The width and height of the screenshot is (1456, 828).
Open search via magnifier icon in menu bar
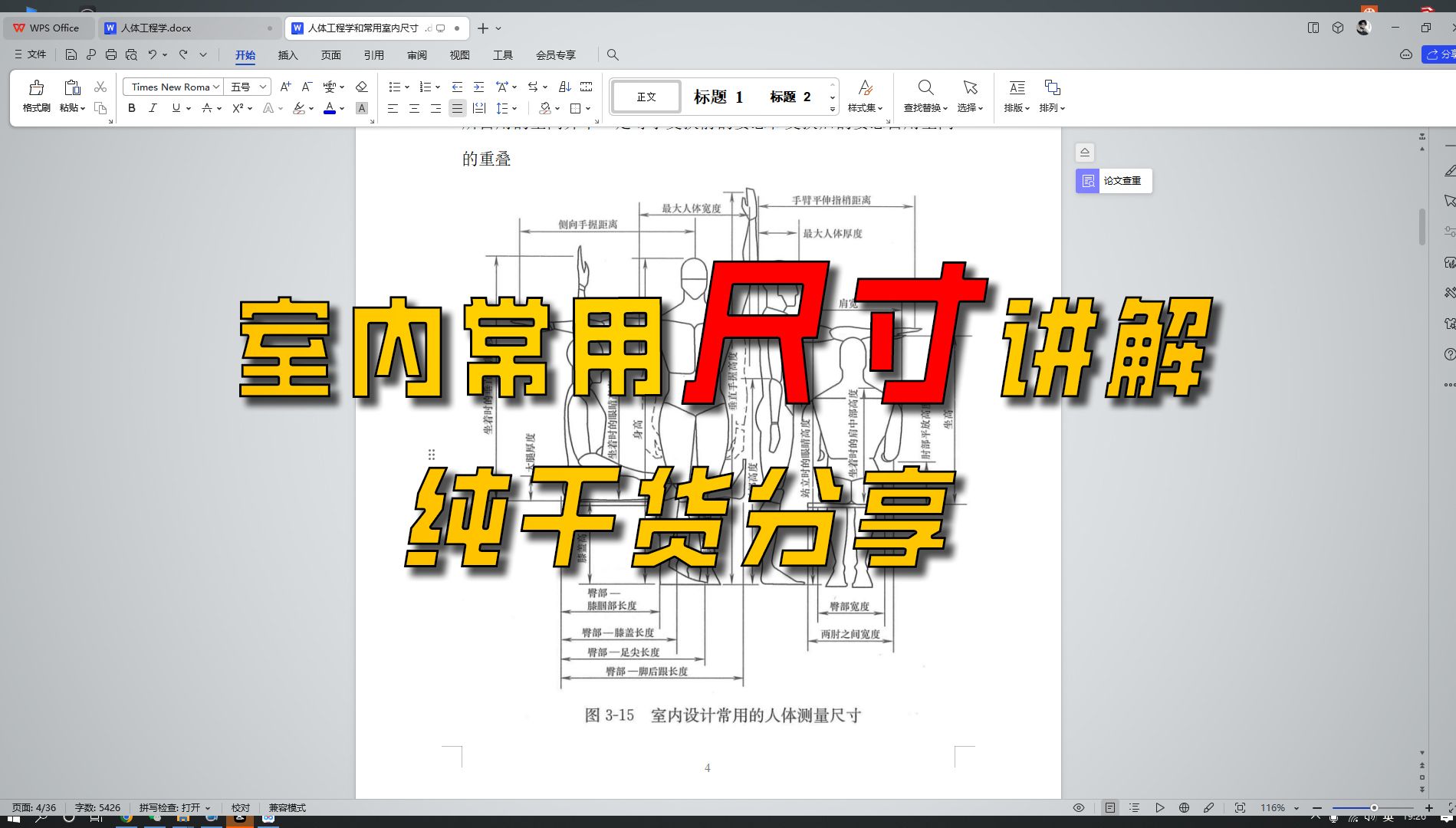coord(613,54)
